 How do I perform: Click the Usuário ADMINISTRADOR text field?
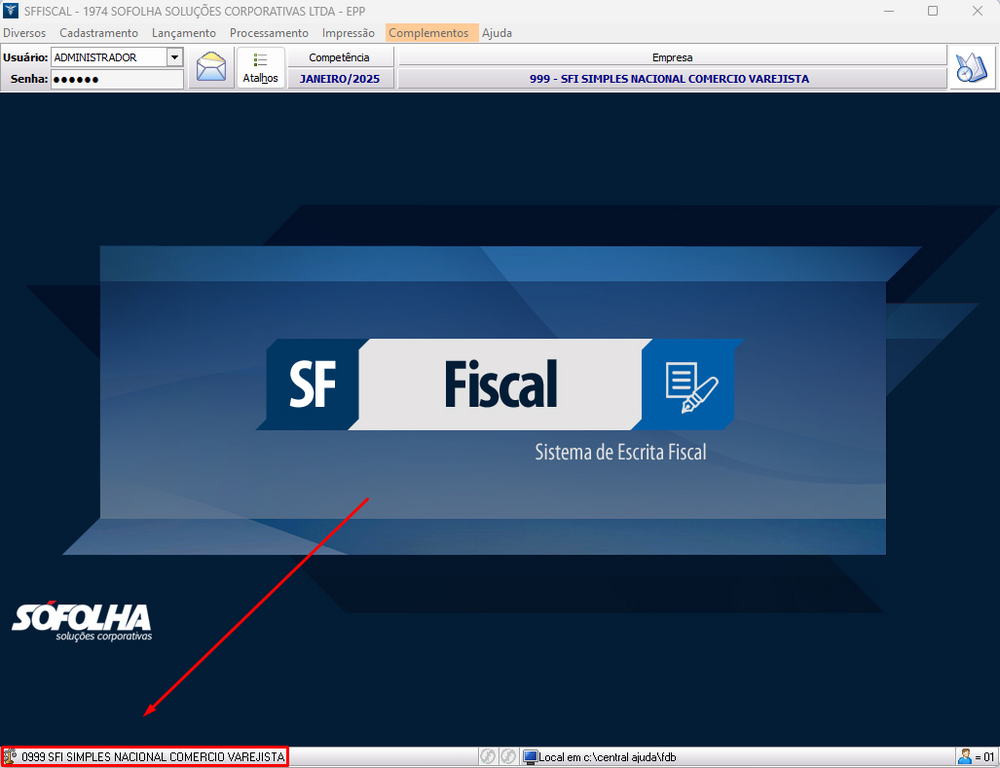click(x=108, y=58)
